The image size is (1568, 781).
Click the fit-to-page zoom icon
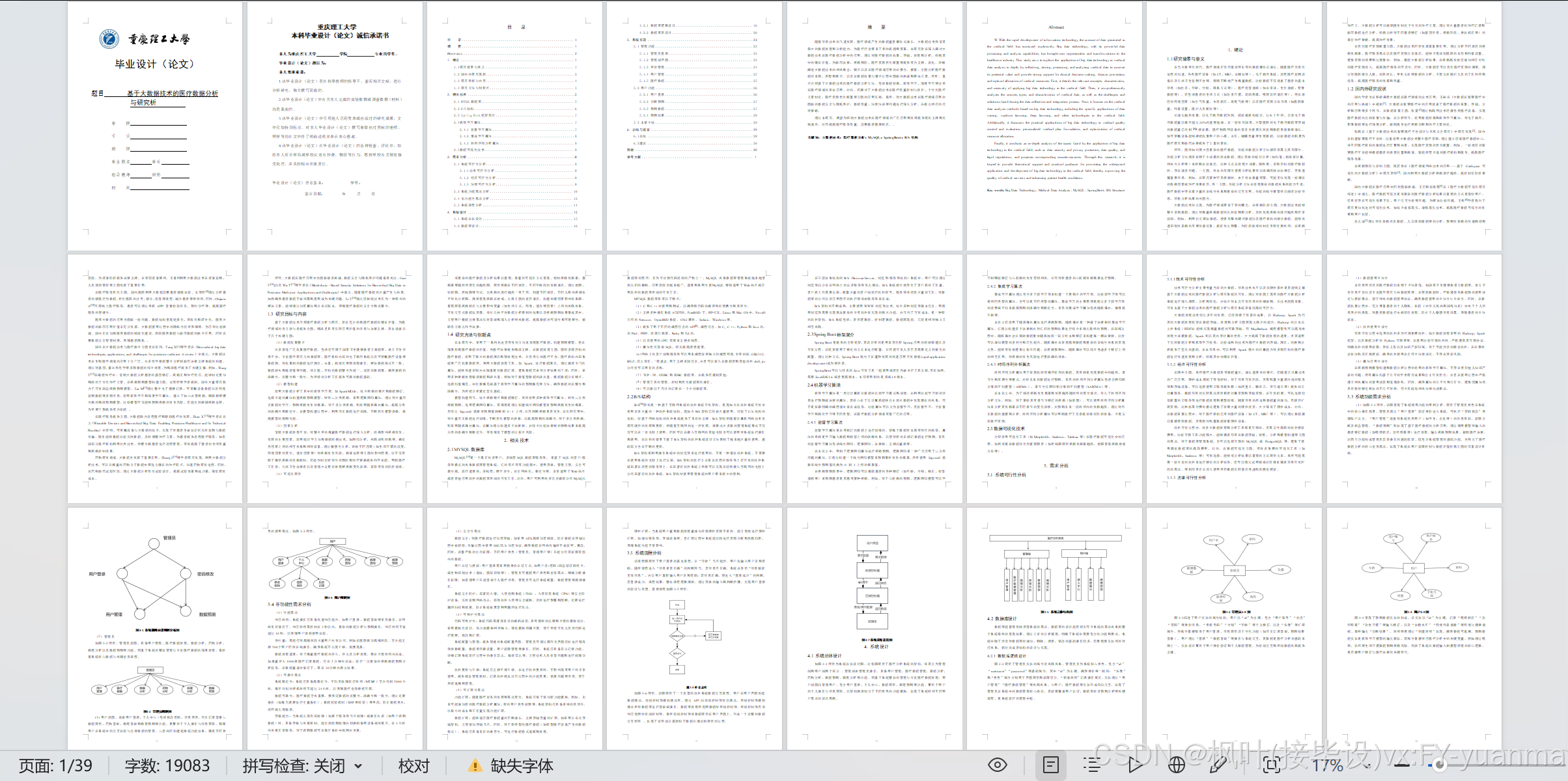[1270, 765]
